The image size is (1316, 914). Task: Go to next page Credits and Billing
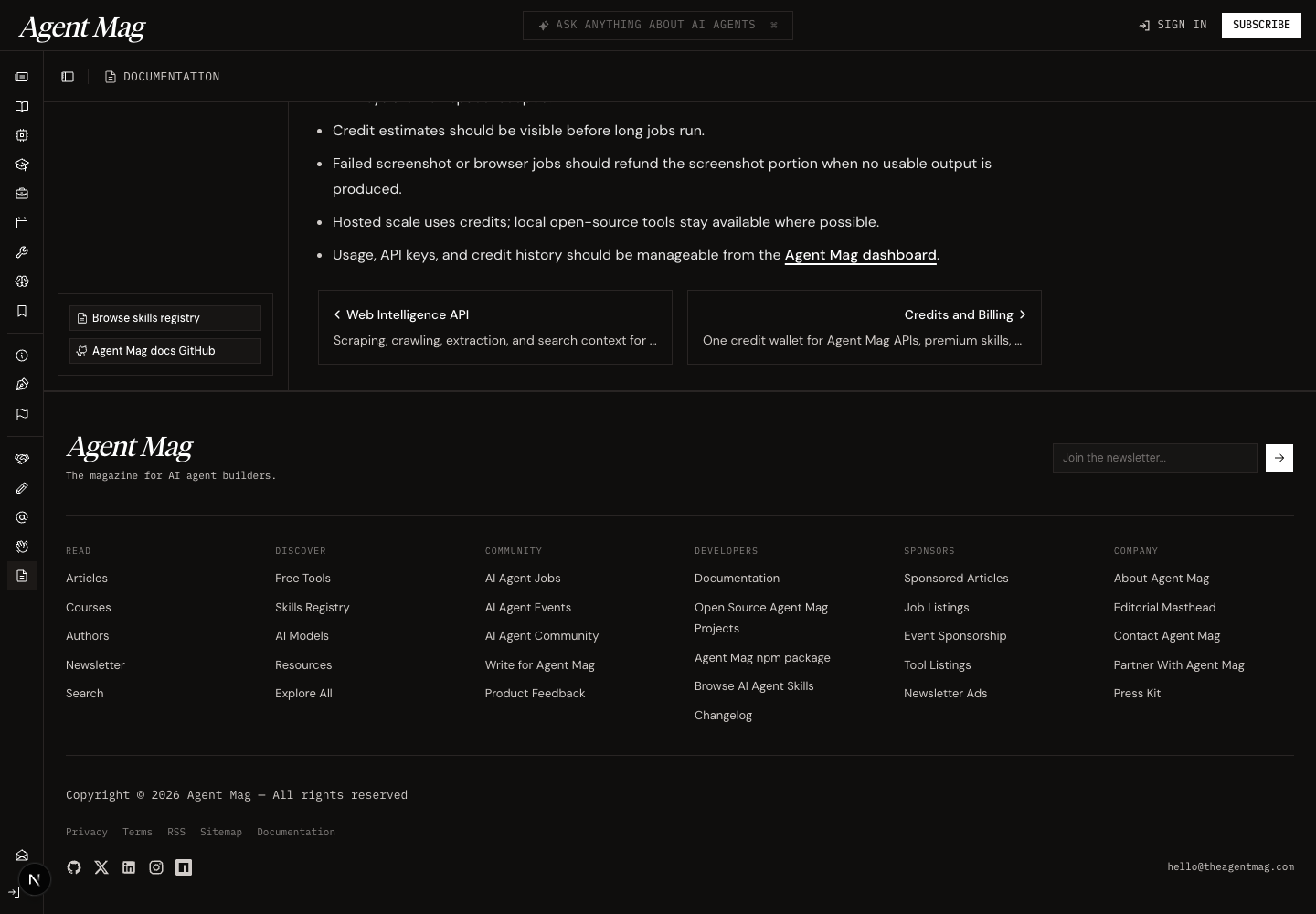pyautogui.click(x=864, y=327)
